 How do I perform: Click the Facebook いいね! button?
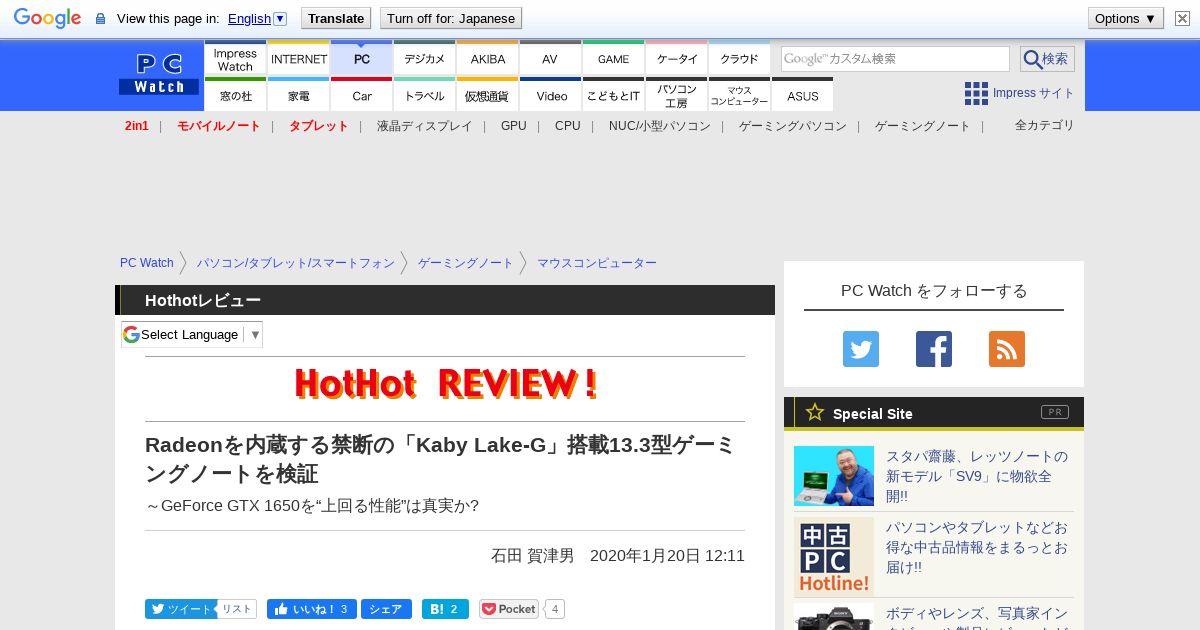pos(311,609)
